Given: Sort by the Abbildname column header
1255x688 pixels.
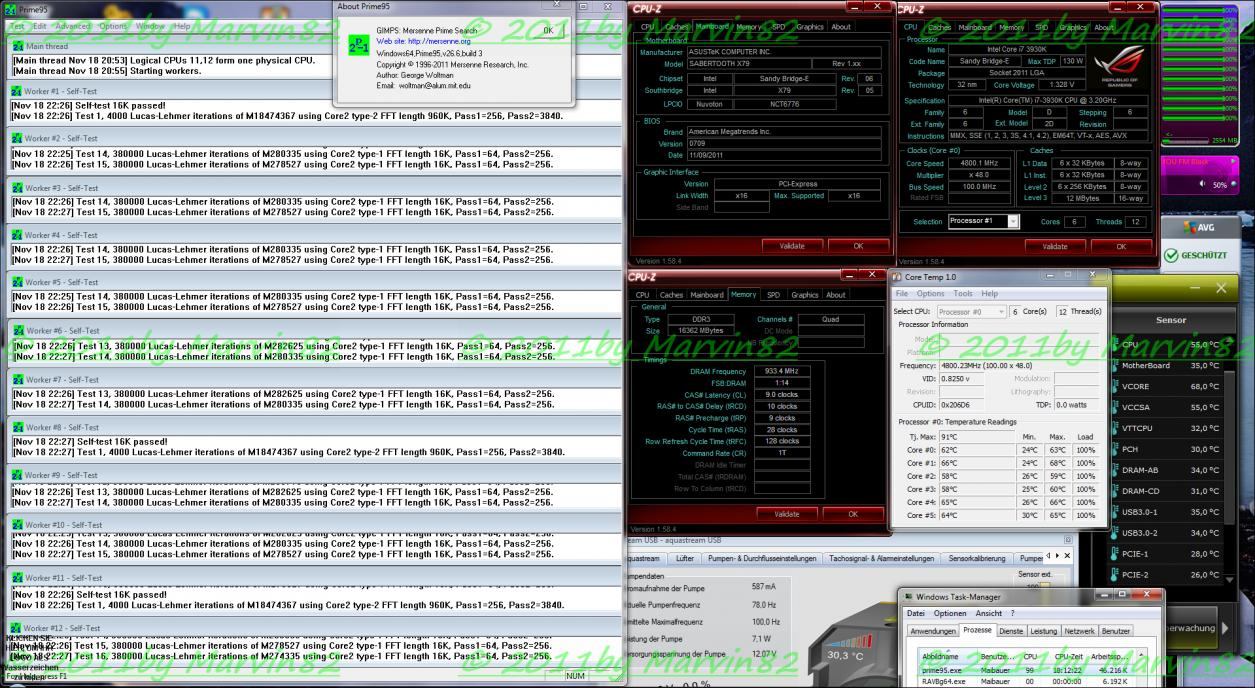Looking at the screenshot, I should coord(946,656).
